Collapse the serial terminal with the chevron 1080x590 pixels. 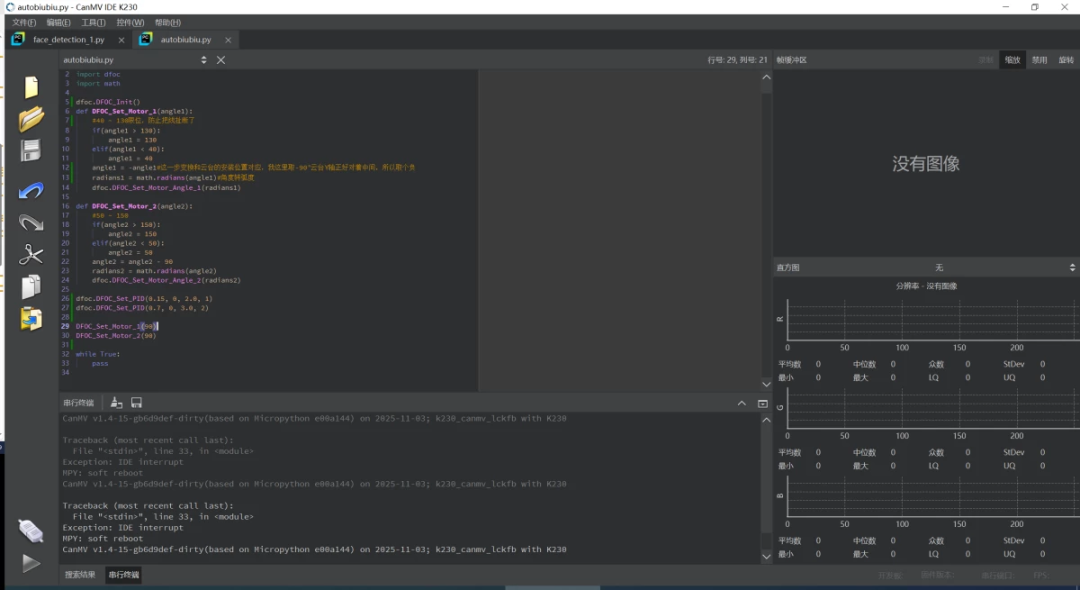coord(743,403)
